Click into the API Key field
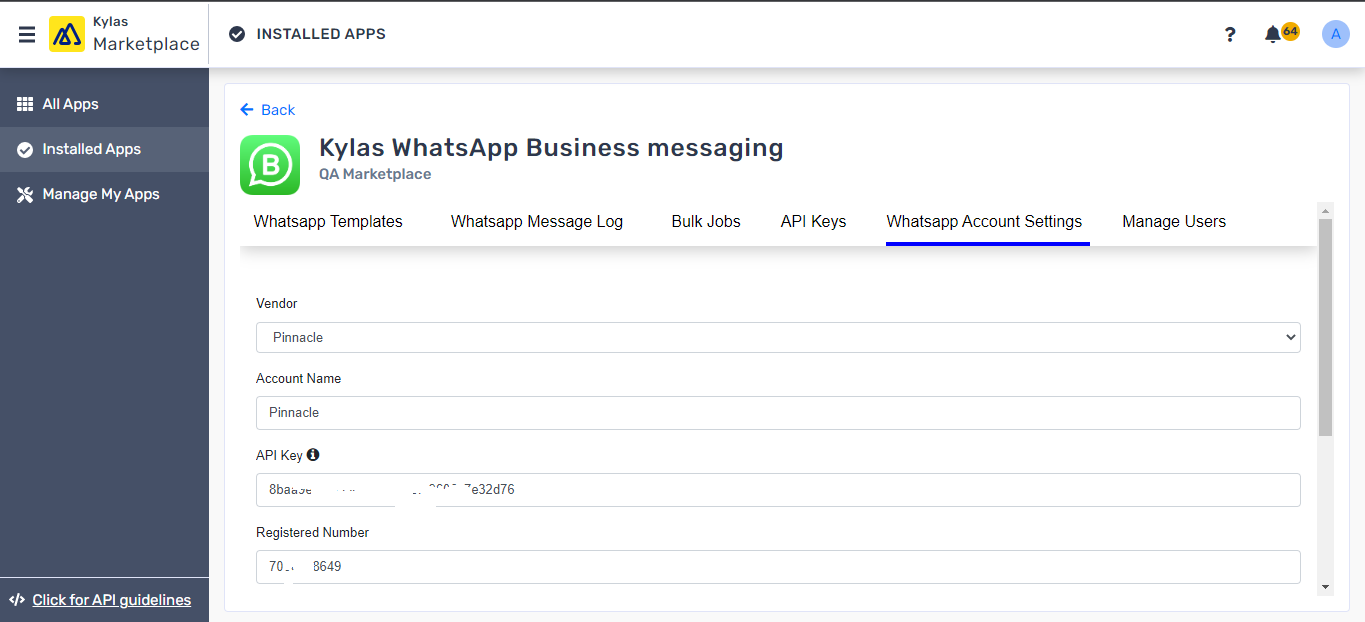The height and width of the screenshot is (622, 1365). (x=778, y=490)
